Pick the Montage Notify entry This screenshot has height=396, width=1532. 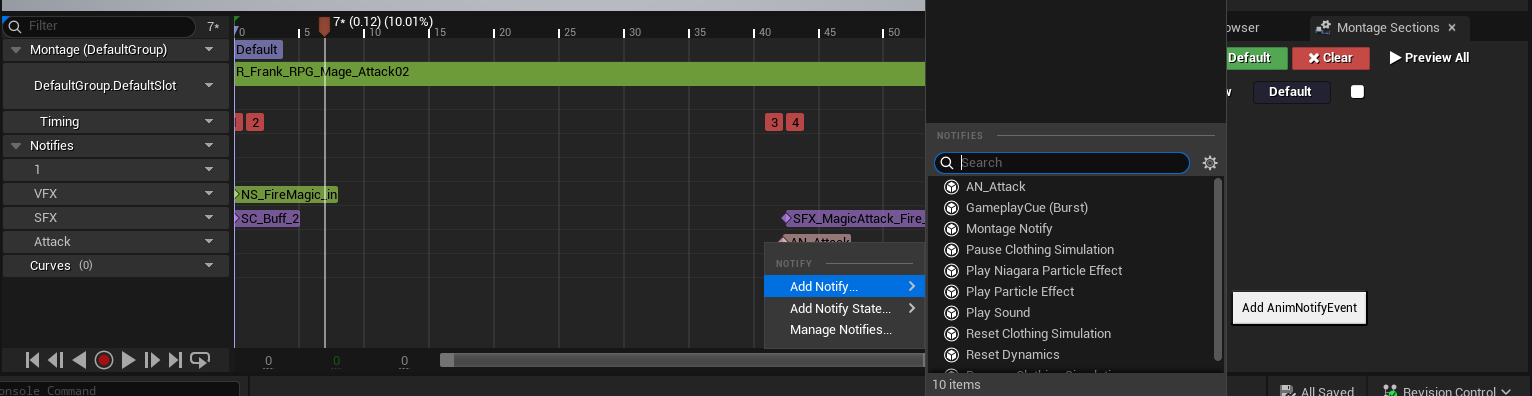coord(1008,229)
